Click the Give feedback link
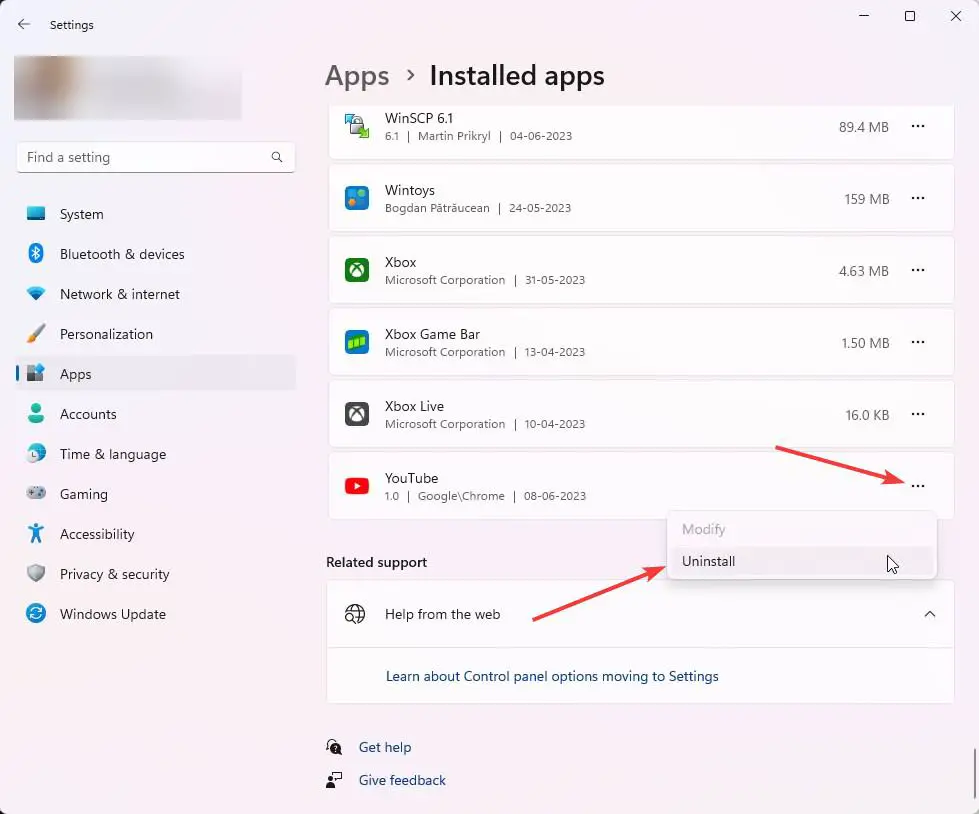979x814 pixels. 401,780
